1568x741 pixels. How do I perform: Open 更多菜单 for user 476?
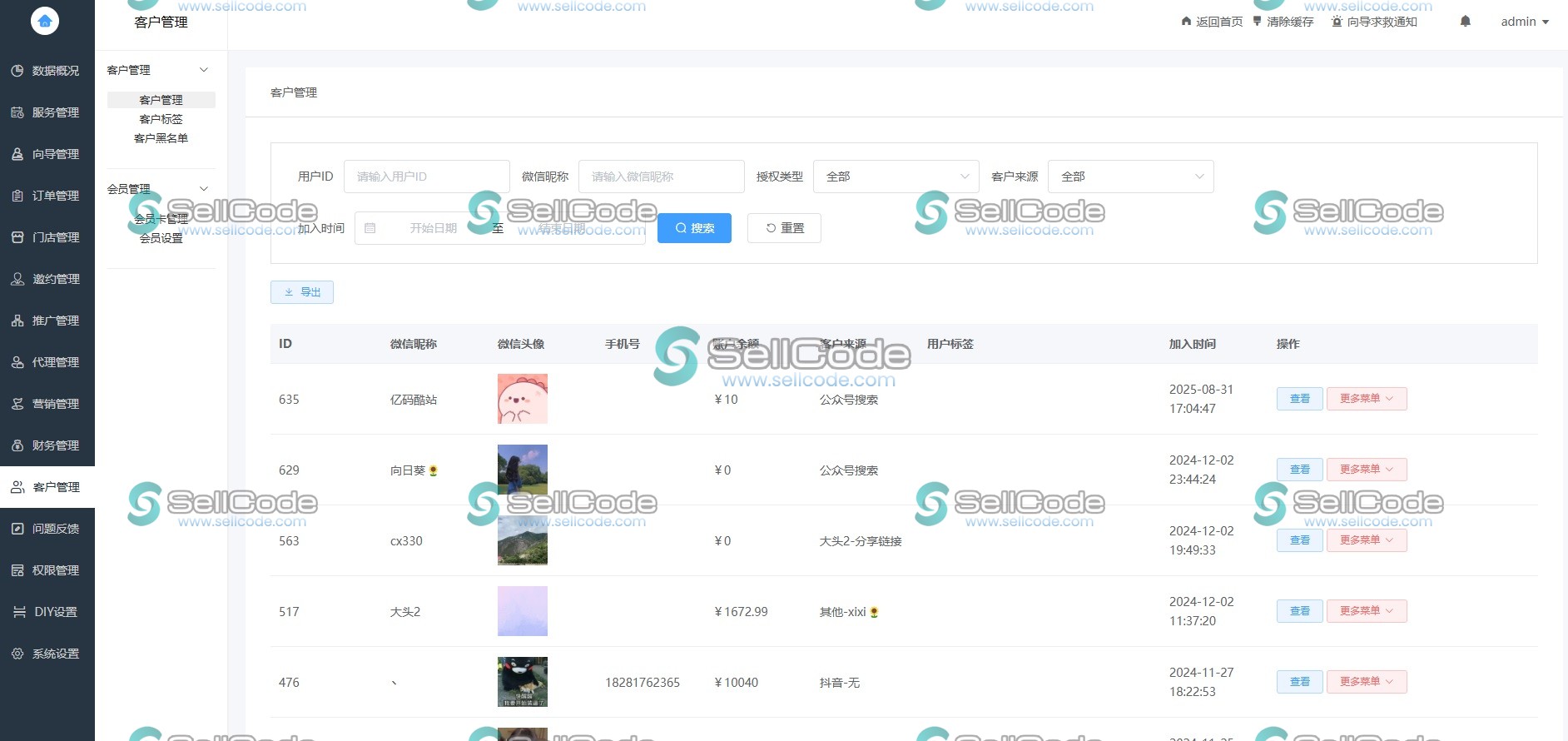1367,682
